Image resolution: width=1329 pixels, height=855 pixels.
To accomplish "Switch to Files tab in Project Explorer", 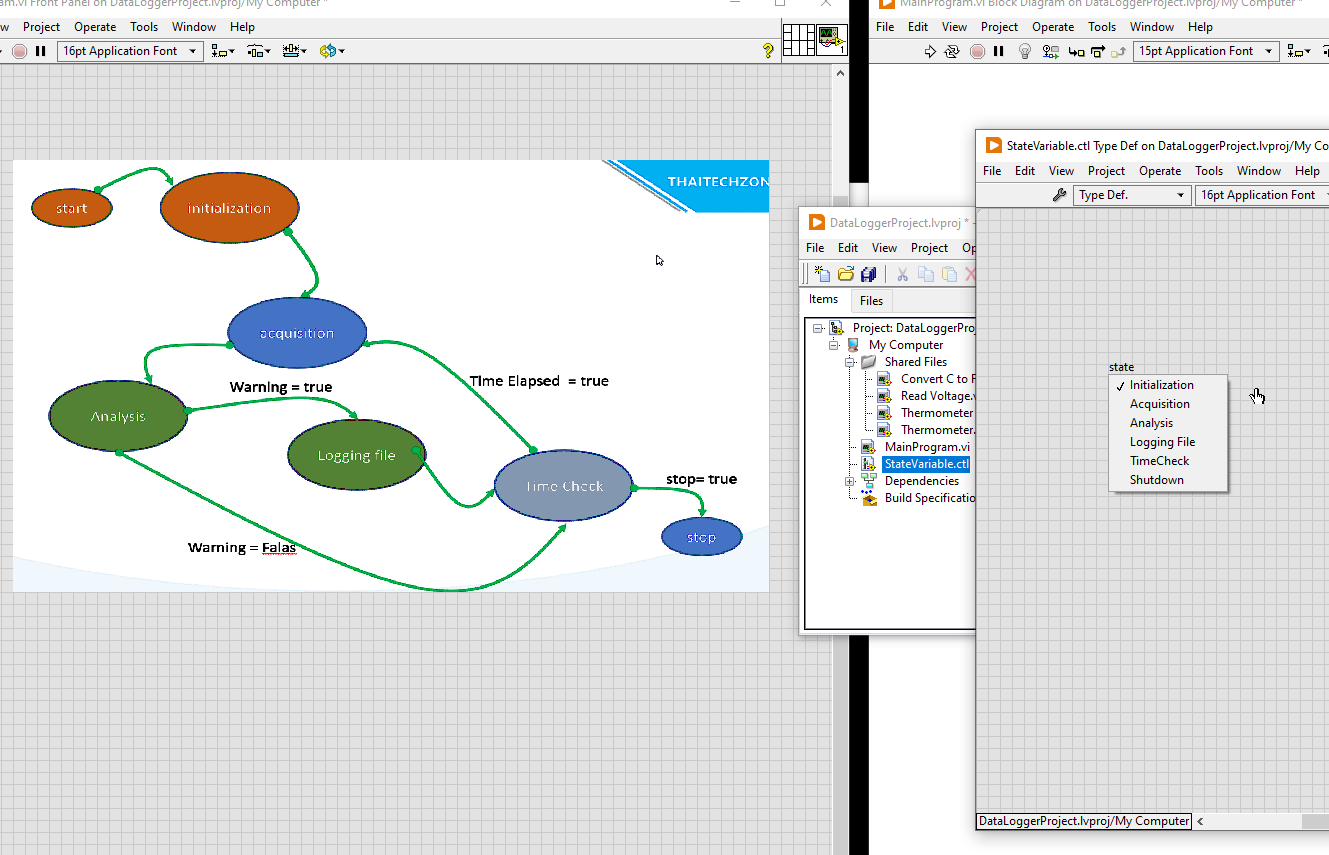I will [x=872, y=300].
